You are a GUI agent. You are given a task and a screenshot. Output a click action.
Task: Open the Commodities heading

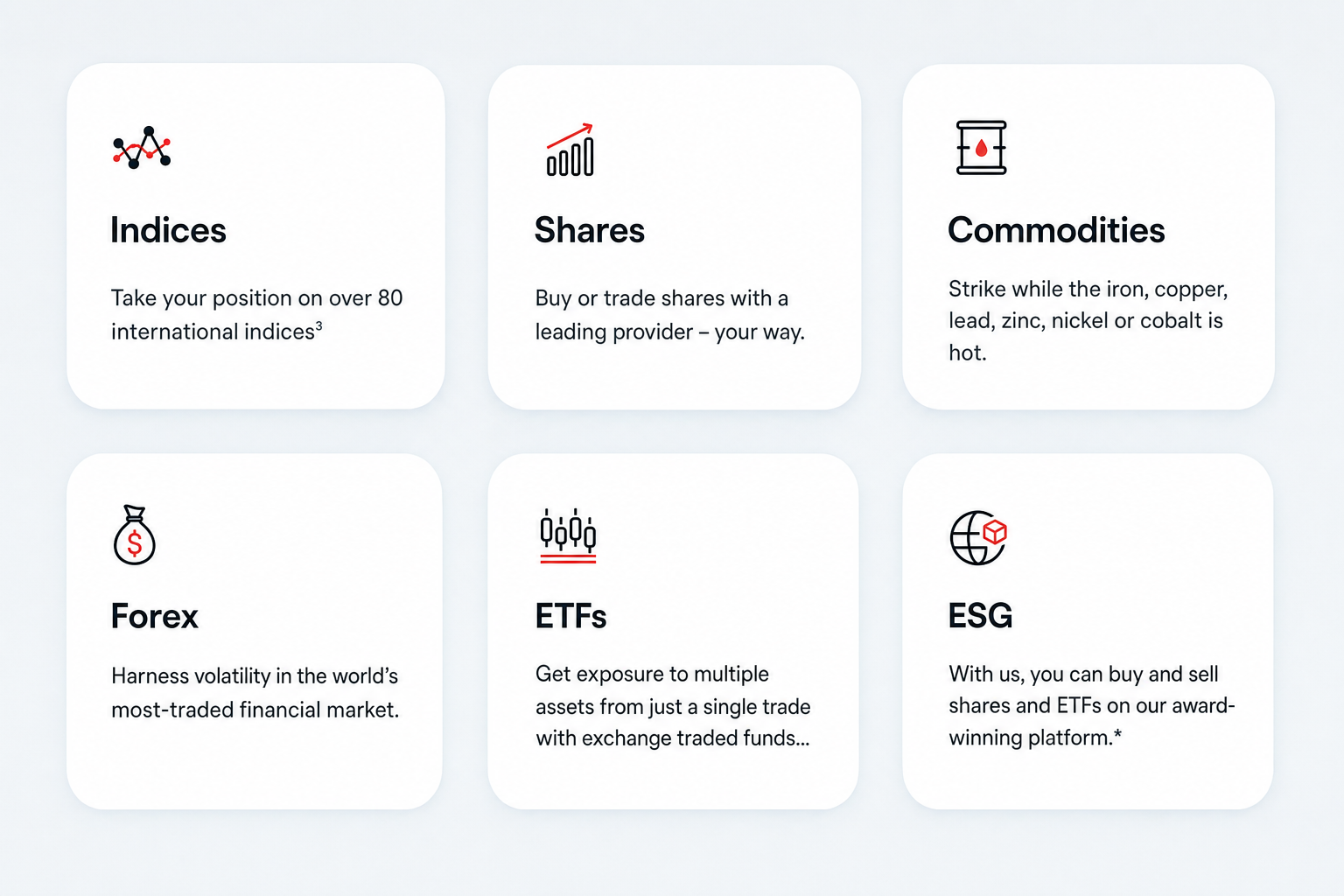click(x=1056, y=231)
